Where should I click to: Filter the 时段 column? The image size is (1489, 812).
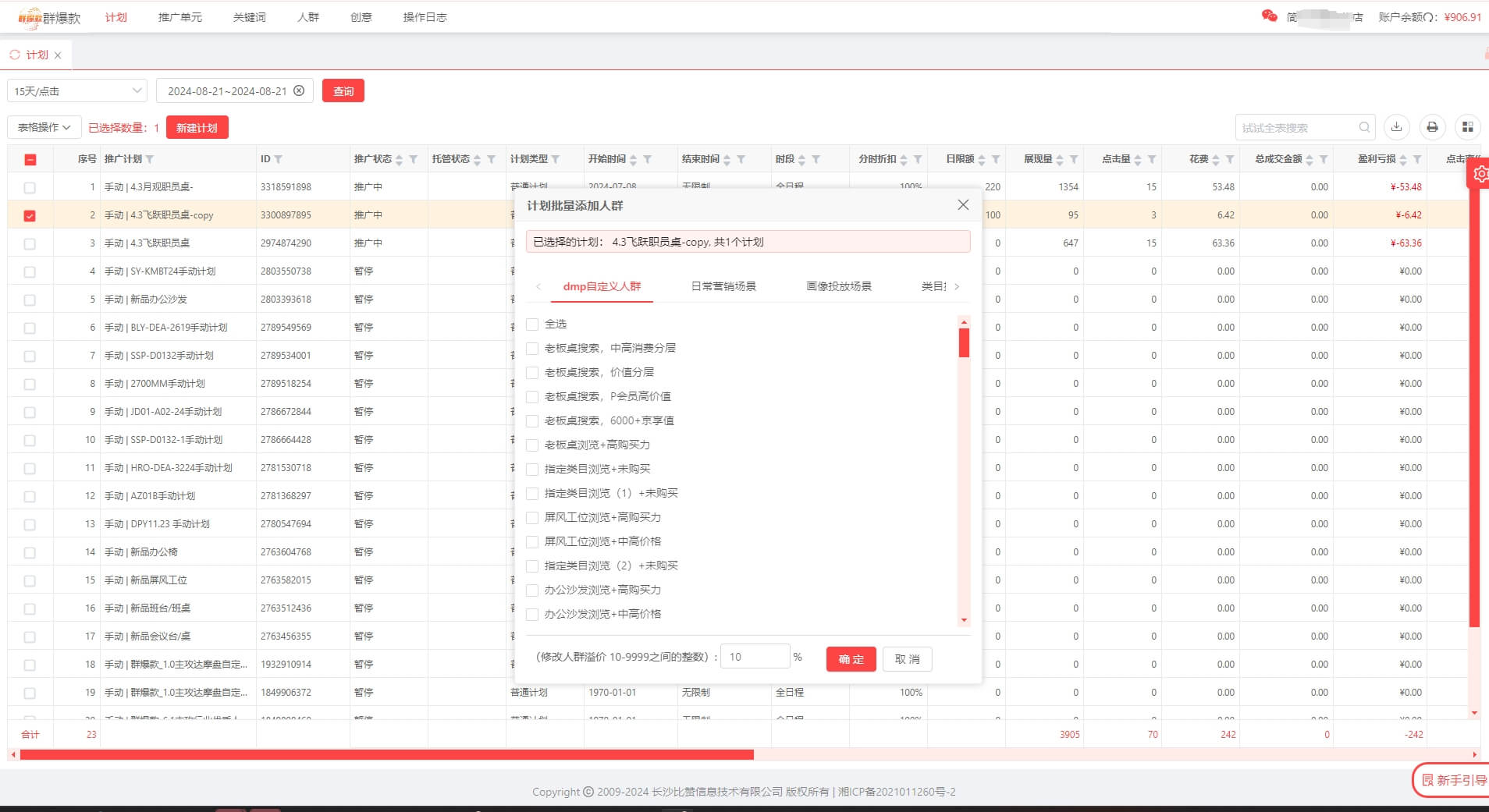(x=816, y=159)
